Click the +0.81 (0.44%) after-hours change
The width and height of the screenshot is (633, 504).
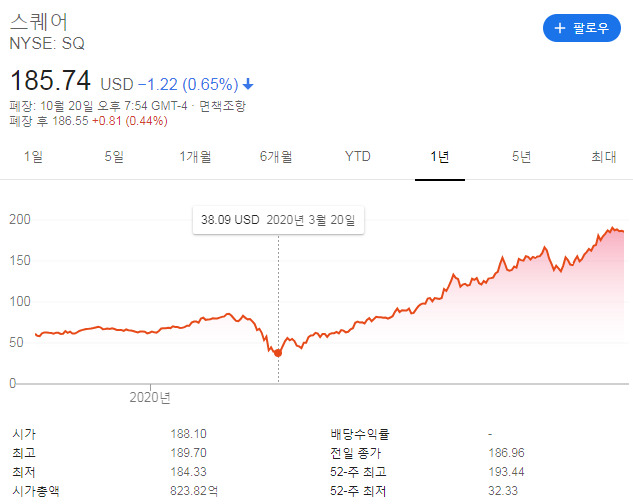click(130, 121)
